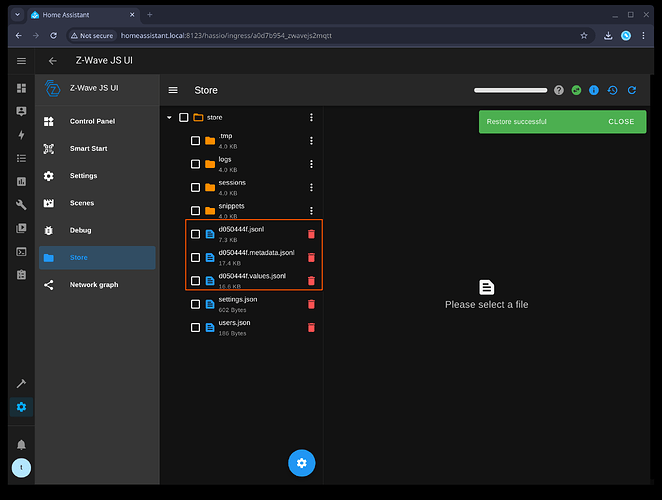Go to Control Panel
This screenshot has width=662, height=500.
(97, 121)
